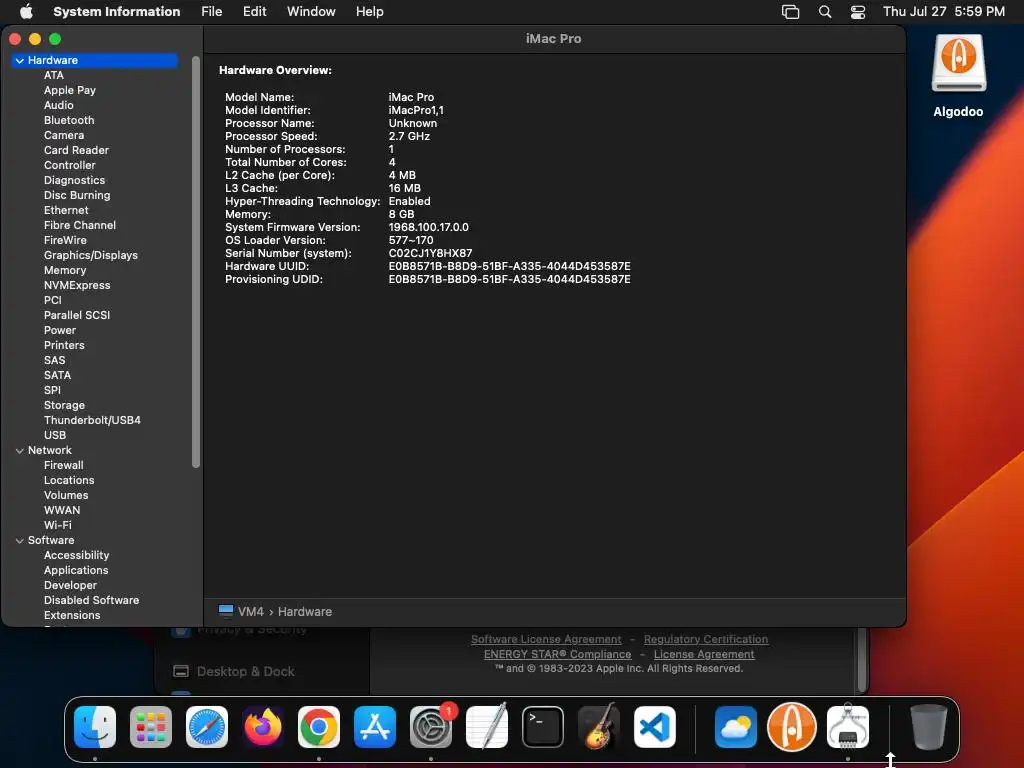The image size is (1024, 768).
Task: Open ENERGY STAR Compliance link
Action: (558, 654)
